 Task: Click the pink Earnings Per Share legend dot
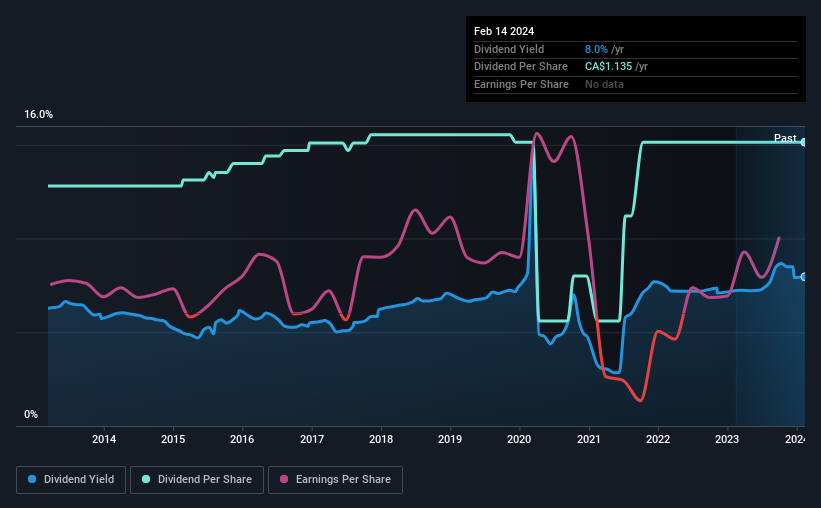point(284,479)
